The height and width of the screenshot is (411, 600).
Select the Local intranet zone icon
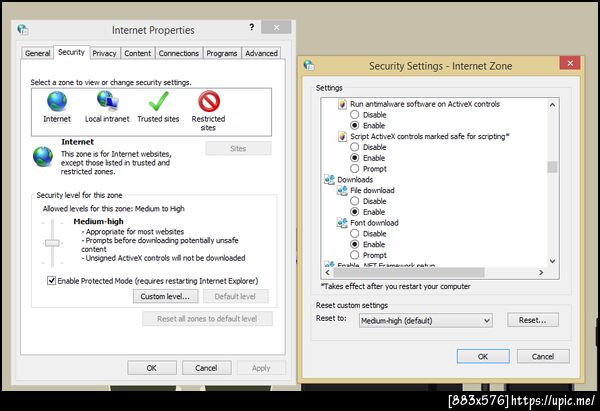coord(107,101)
